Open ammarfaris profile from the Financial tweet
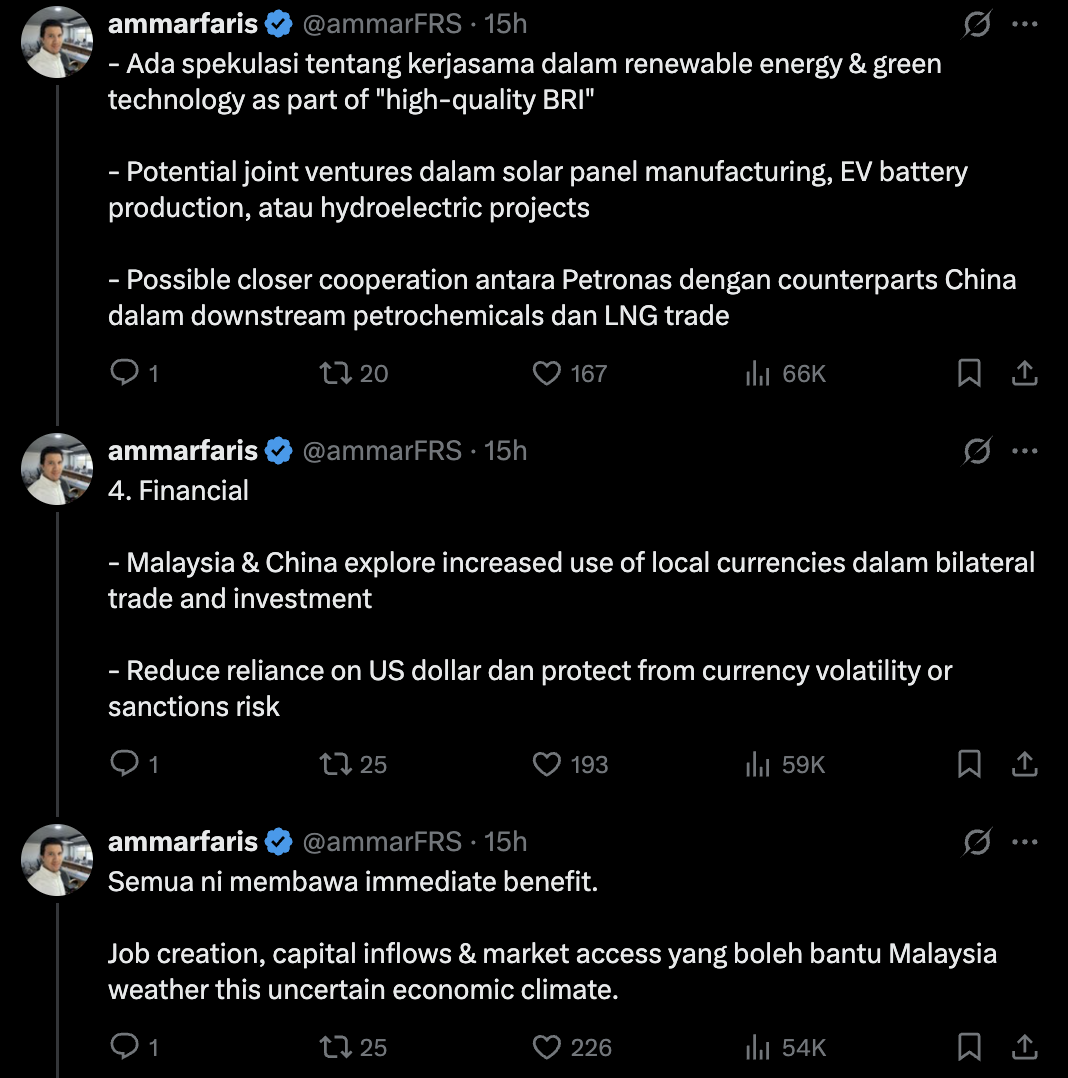 [183, 451]
